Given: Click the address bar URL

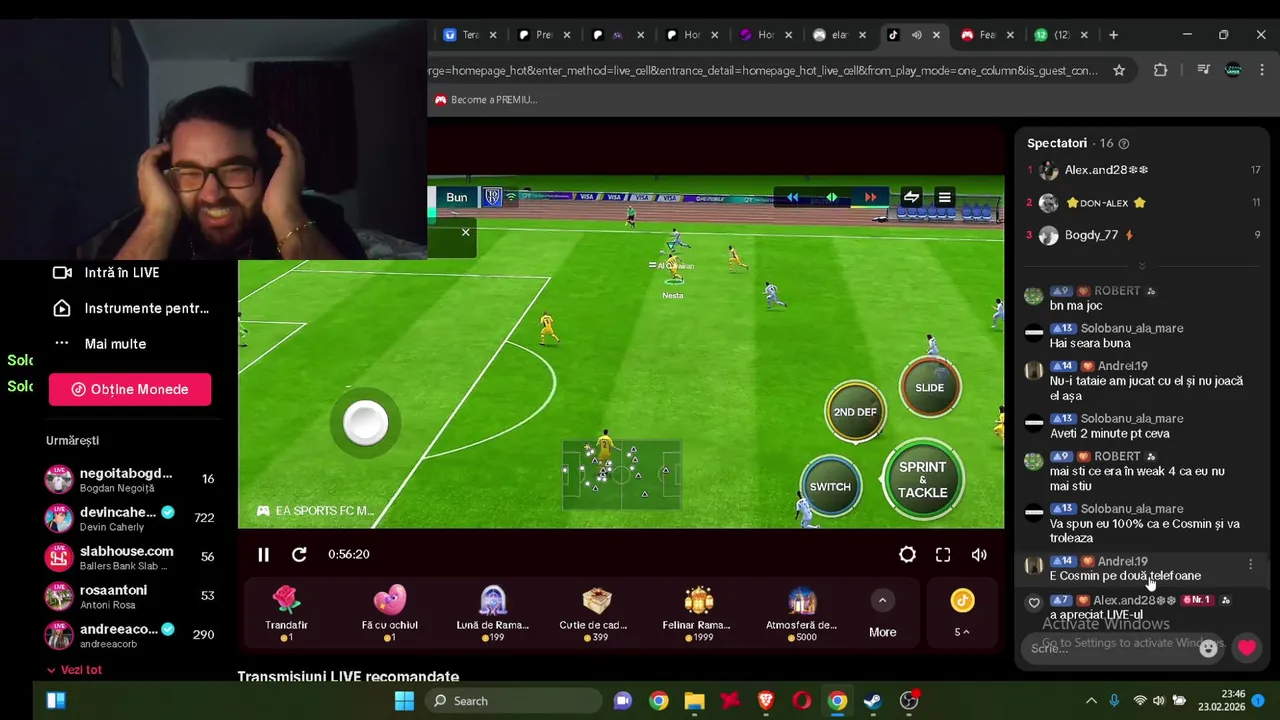Looking at the screenshot, I should tap(762, 70).
